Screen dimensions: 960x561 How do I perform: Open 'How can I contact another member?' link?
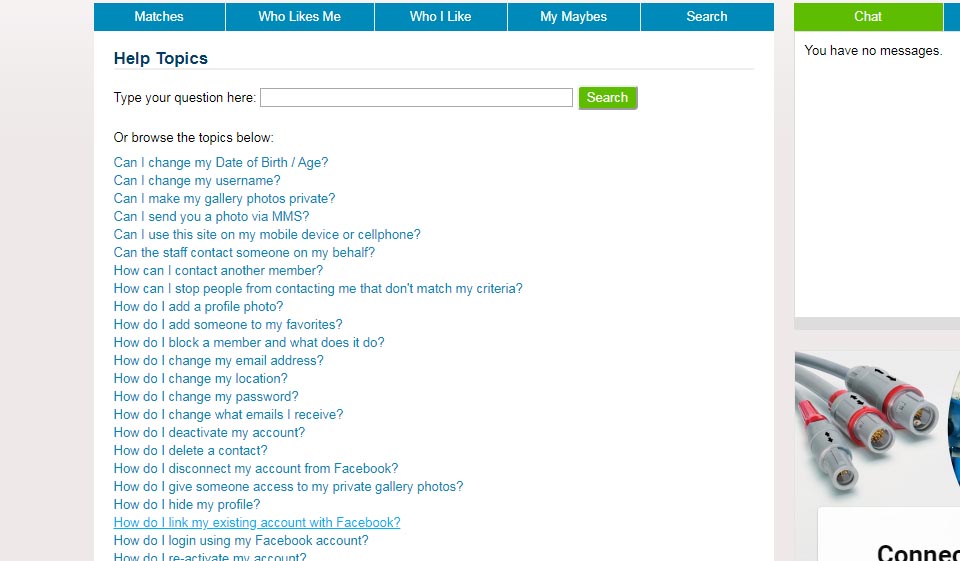pyautogui.click(x=218, y=271)
